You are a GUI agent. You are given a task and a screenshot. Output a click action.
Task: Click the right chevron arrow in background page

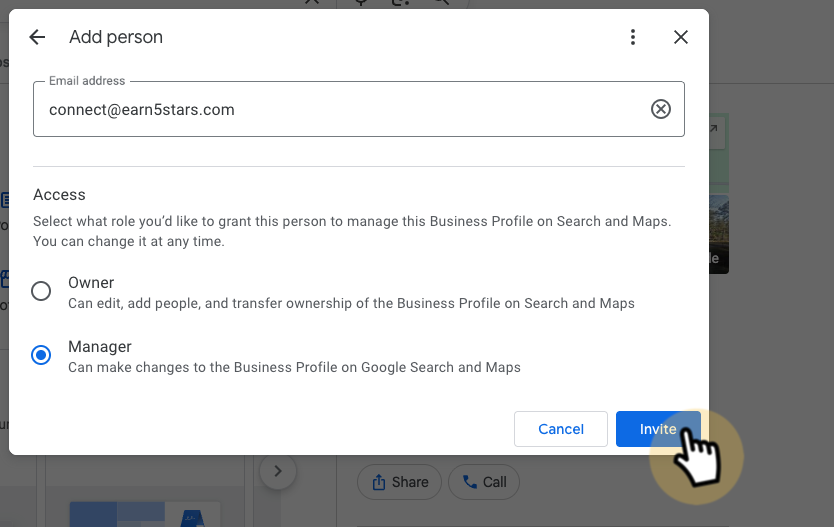tap(278, 471)
